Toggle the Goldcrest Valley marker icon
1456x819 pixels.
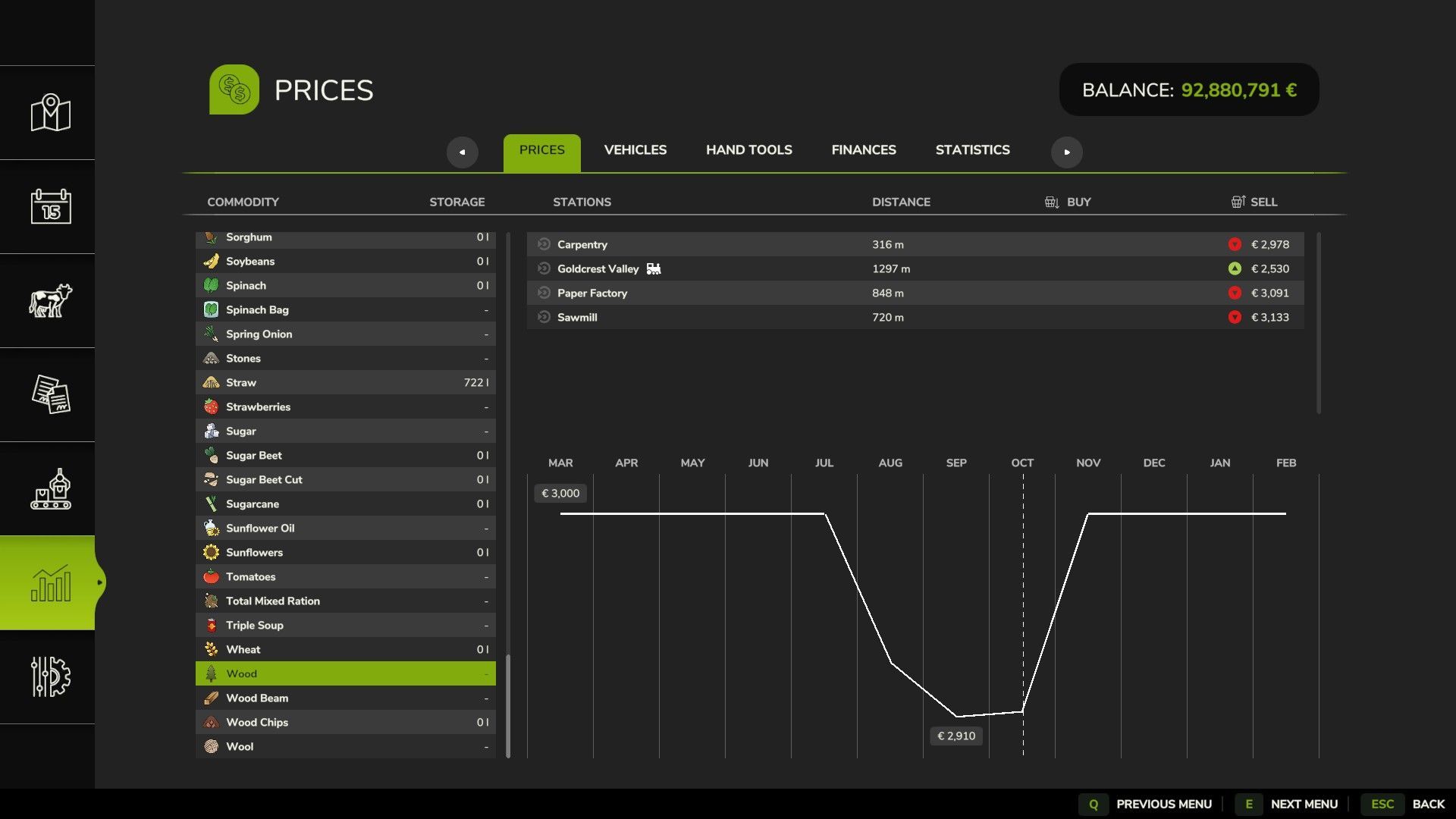[x=544, y=268]
